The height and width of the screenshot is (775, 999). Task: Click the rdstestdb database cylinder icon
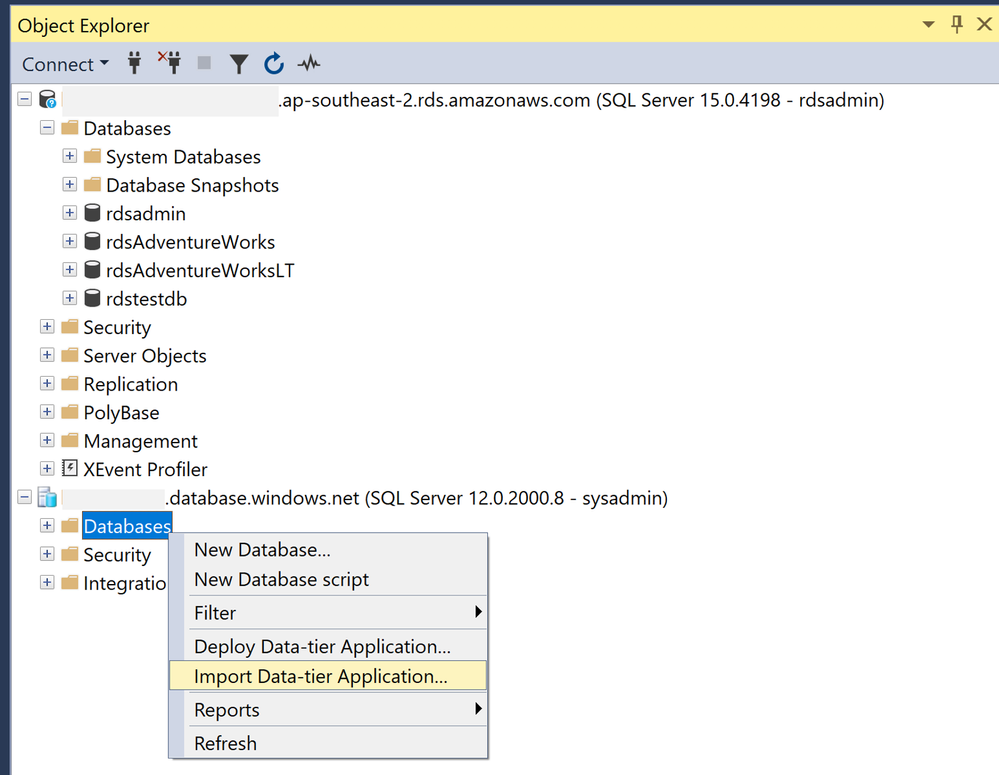[x=92, y=298]
